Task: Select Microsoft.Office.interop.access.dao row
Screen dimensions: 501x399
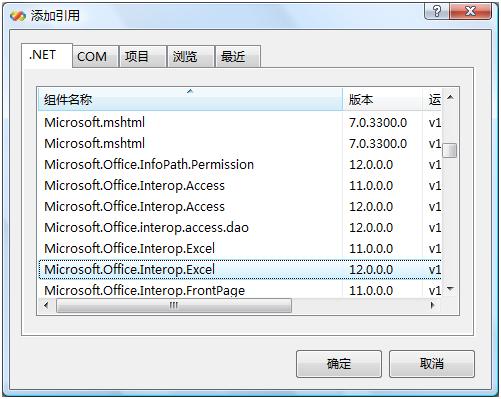Action: [240, 228]
